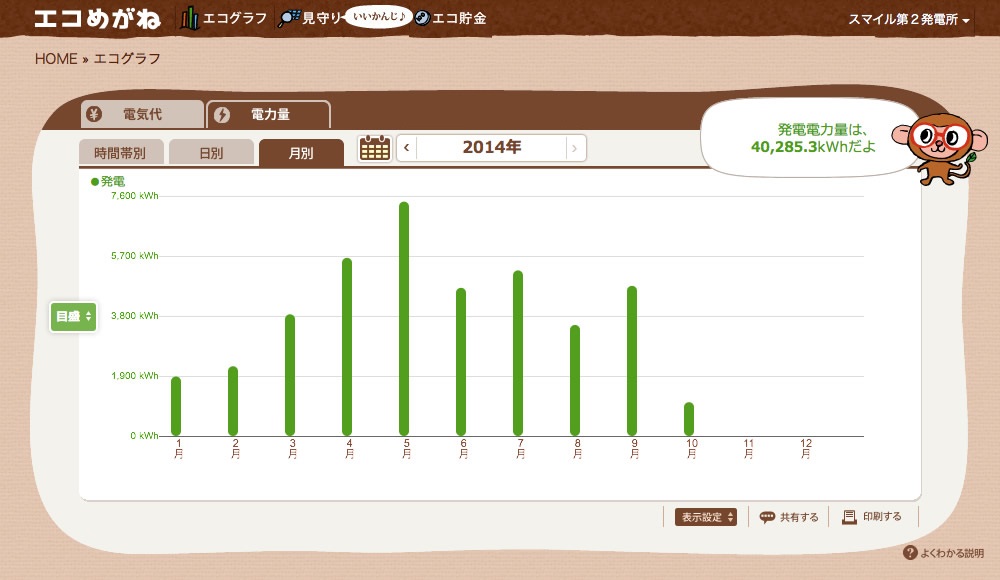
Task: Expand the スマイル第２発電所 dropdown
Action: 908,20
